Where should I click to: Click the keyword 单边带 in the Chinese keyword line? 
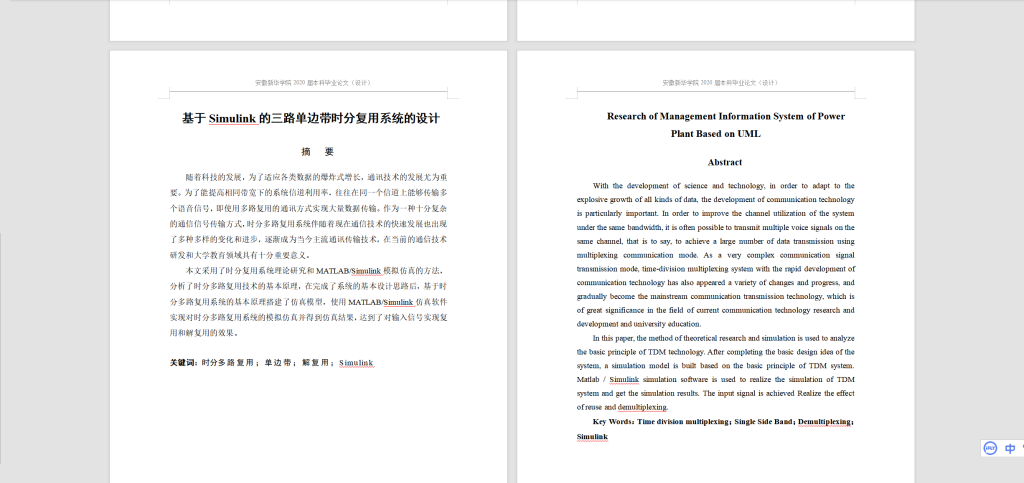(x=278, y=363)
